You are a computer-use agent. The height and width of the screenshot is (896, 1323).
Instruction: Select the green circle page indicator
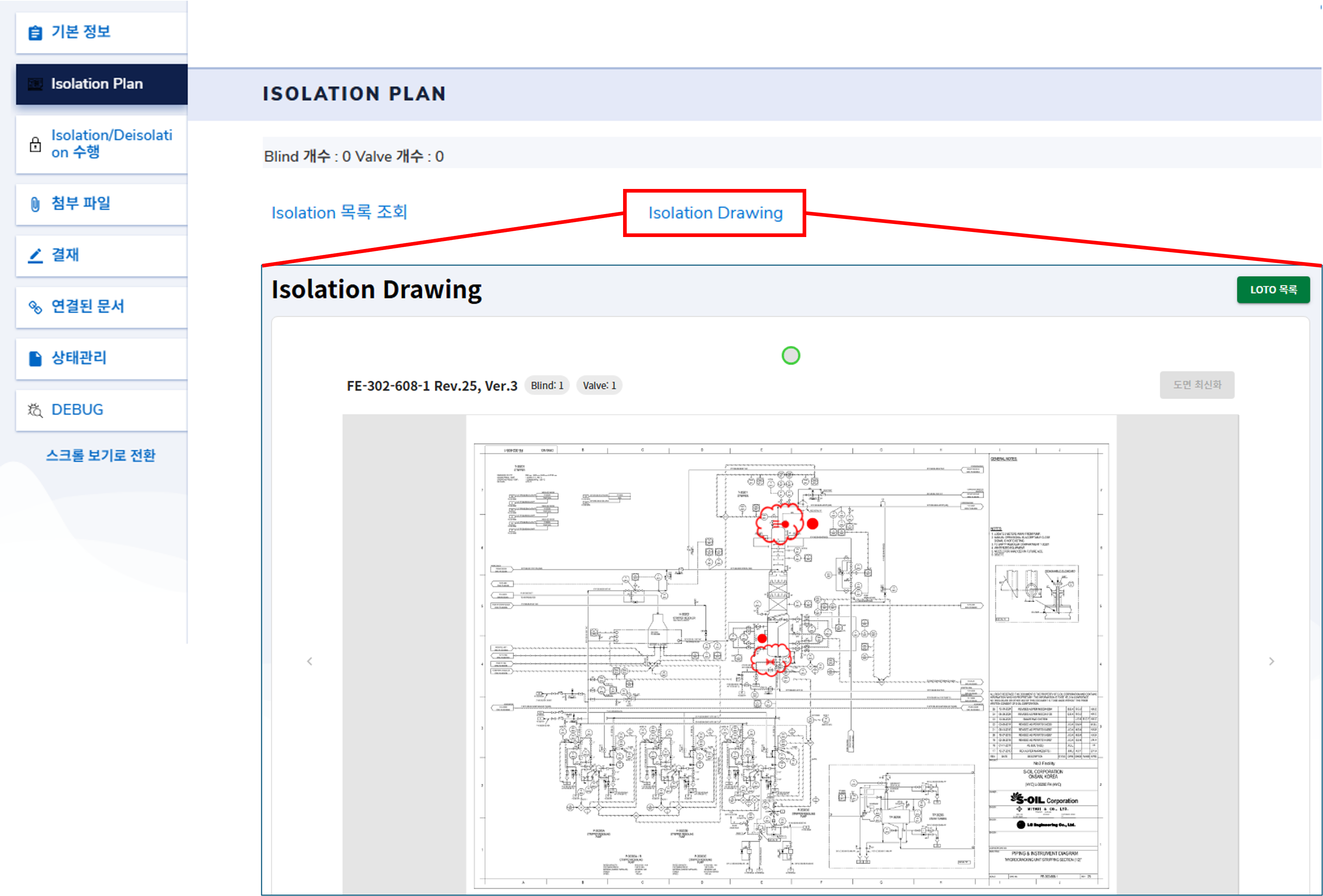pyautogui.click(x=791, y=356)
